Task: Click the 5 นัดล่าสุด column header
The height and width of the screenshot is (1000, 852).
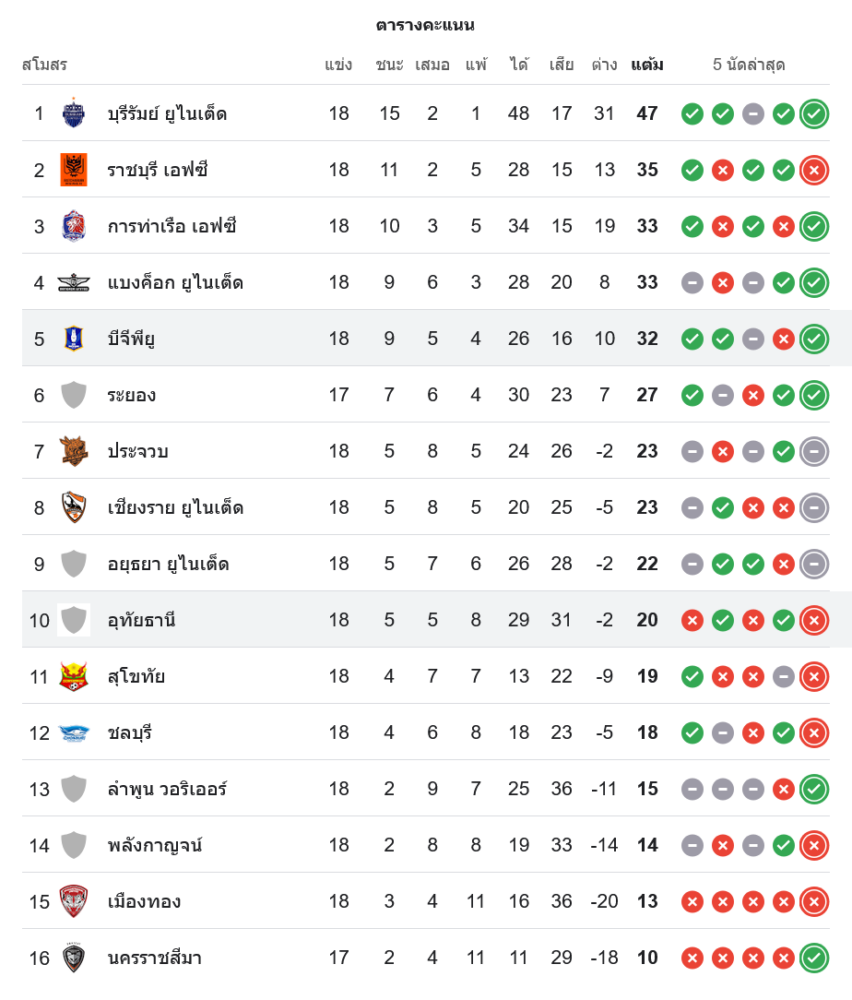Action: (x=749, y=65)
